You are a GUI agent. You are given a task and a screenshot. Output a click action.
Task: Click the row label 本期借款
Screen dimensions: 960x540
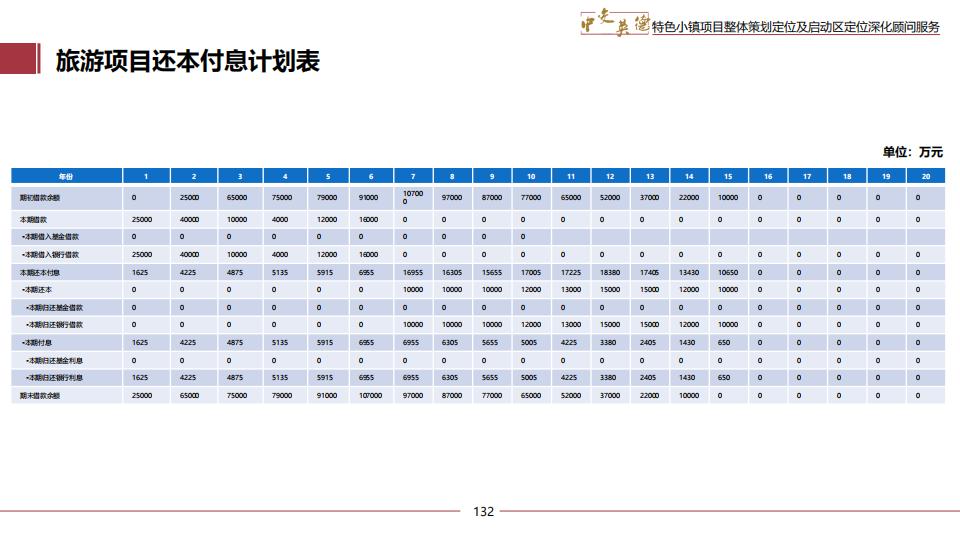[33, 219]
